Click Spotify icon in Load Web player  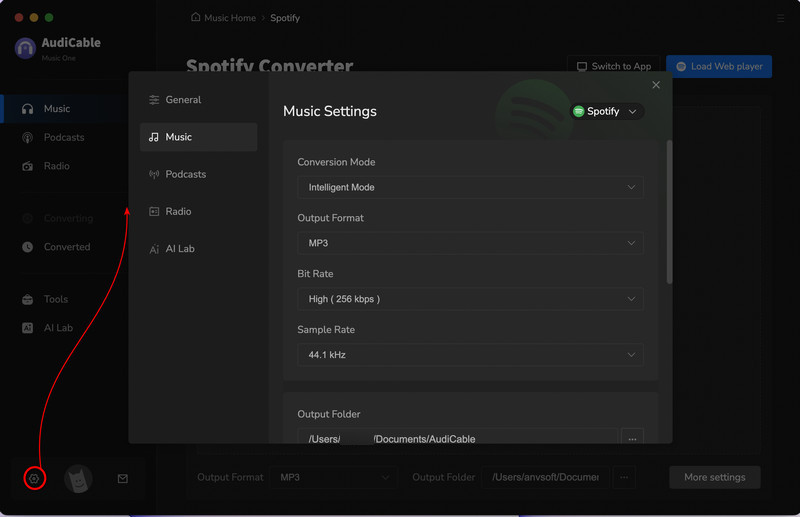[681, 67]
